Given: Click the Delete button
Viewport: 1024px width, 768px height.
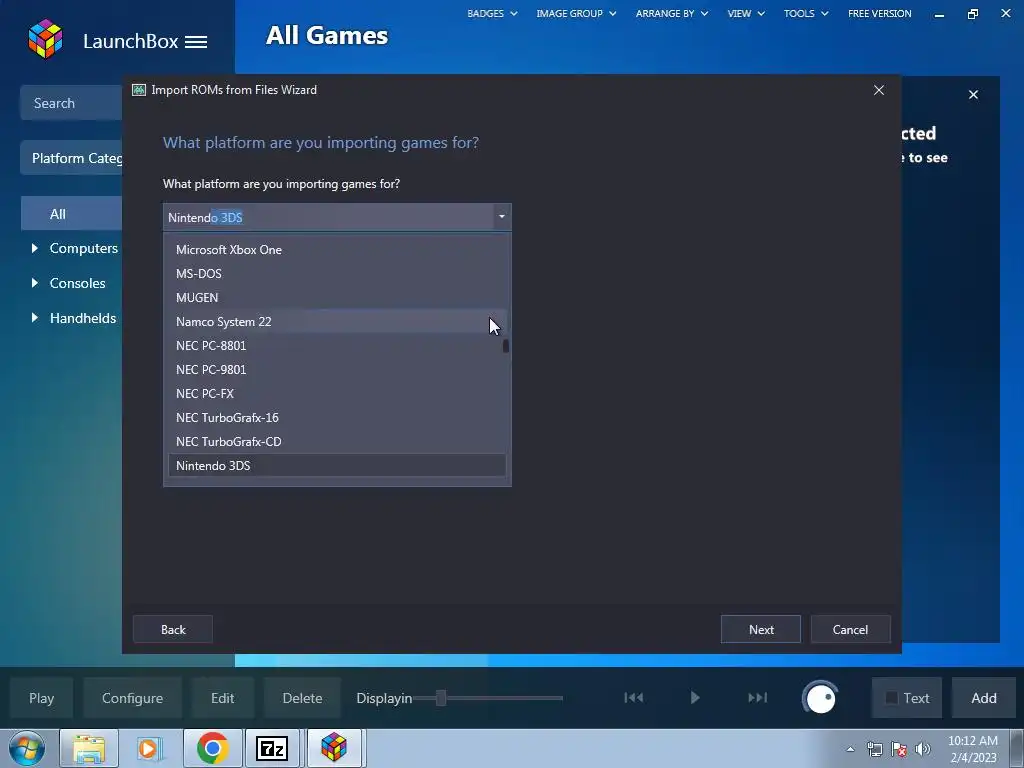Looking at the screenshot, I should pyautogui.click(x=302, y=698).
